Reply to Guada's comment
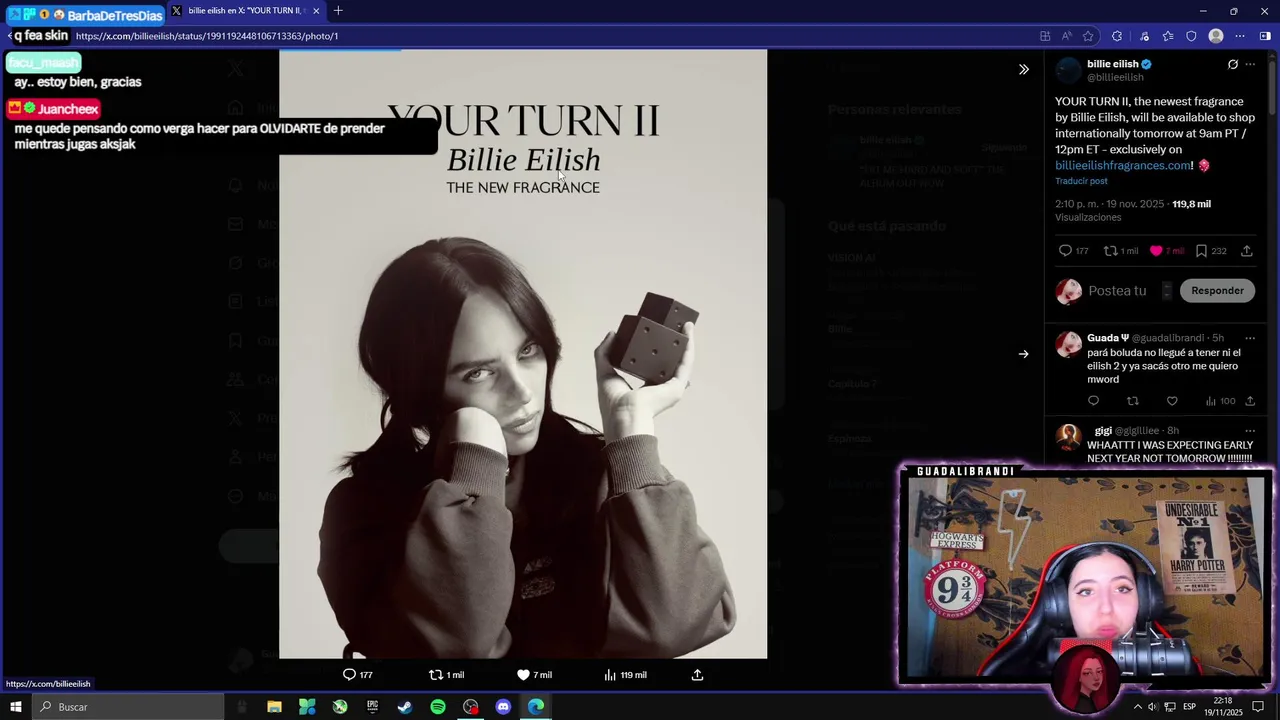1280x720 pixels. pyautogui.click(x=1093, y=401)
